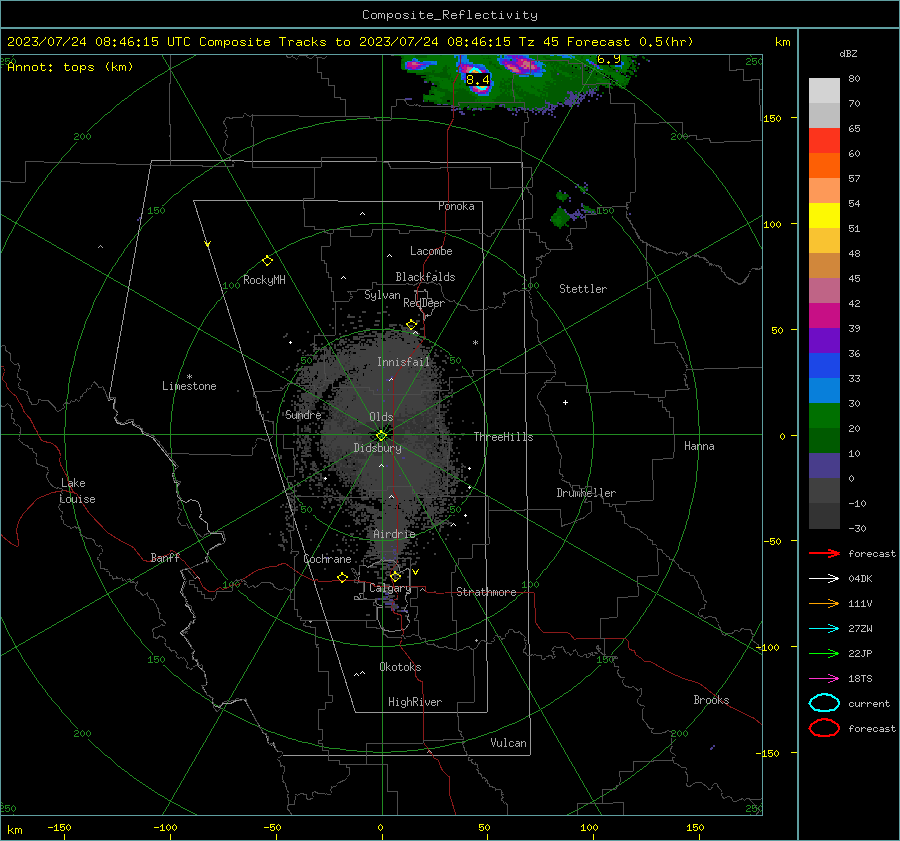Click the UTC timestamp forecast header line
Viewport: 900px width, 841px height.
pyautogui.click(x=350, y=42)
